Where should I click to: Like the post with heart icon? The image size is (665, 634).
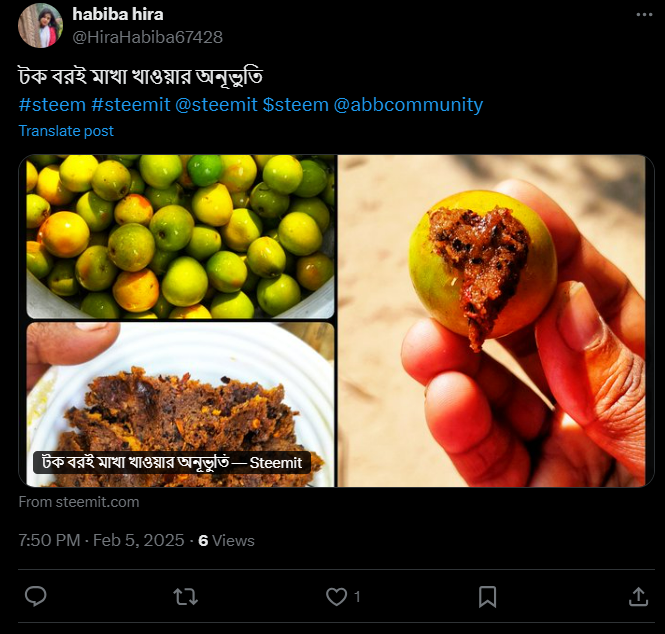[337, 596]
